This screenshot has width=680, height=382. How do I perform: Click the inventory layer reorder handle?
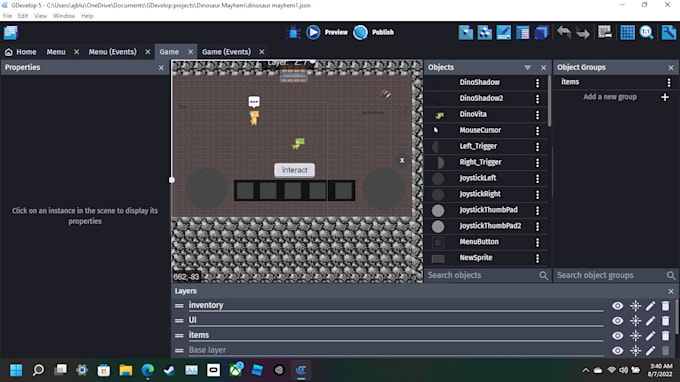point(179,306)
